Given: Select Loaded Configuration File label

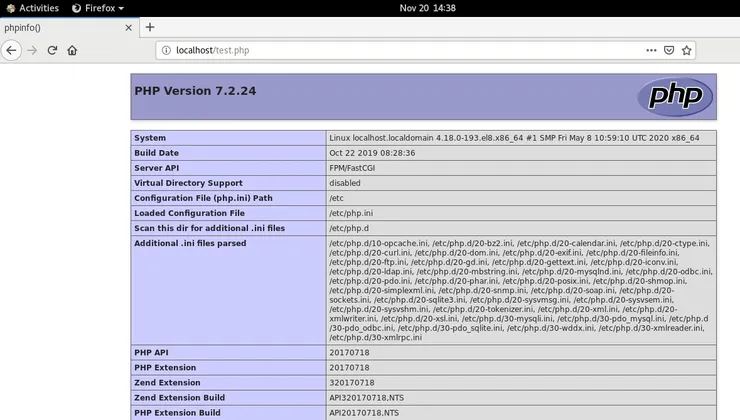Looking at the screenshot, I should [189, 213].
